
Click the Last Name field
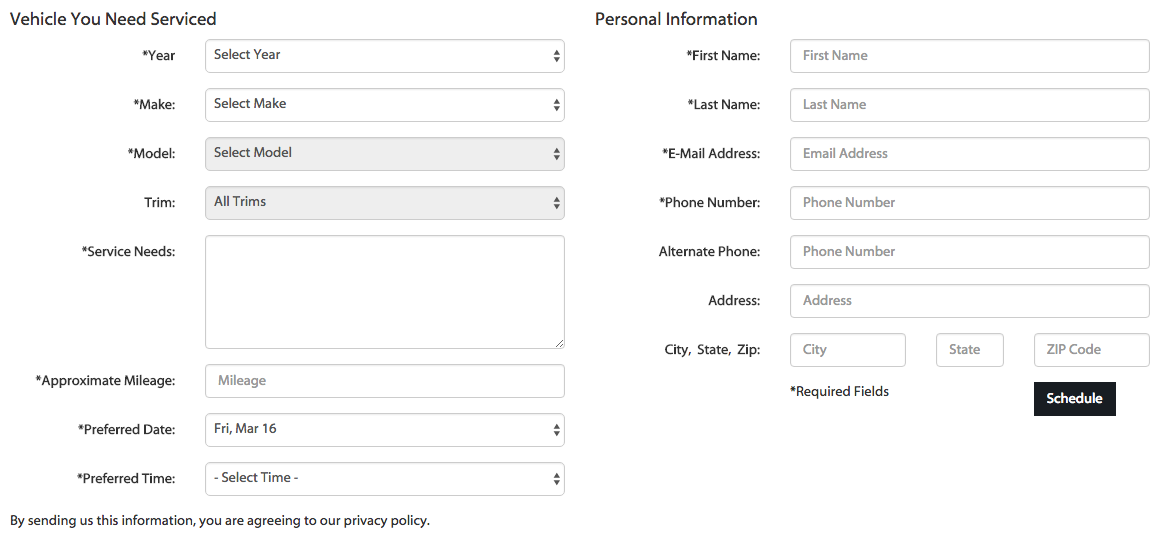(x=969, y=105)
